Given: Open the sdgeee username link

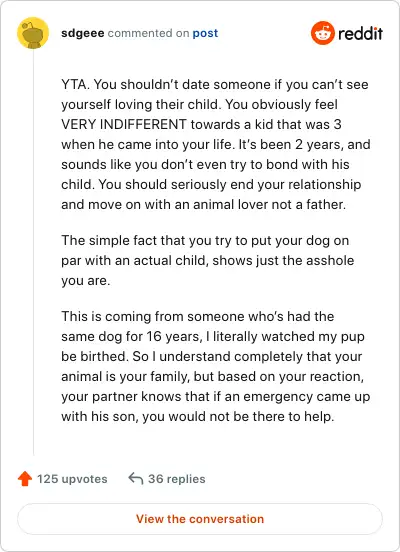Looking at the screenshot, I should pos(83,33).
